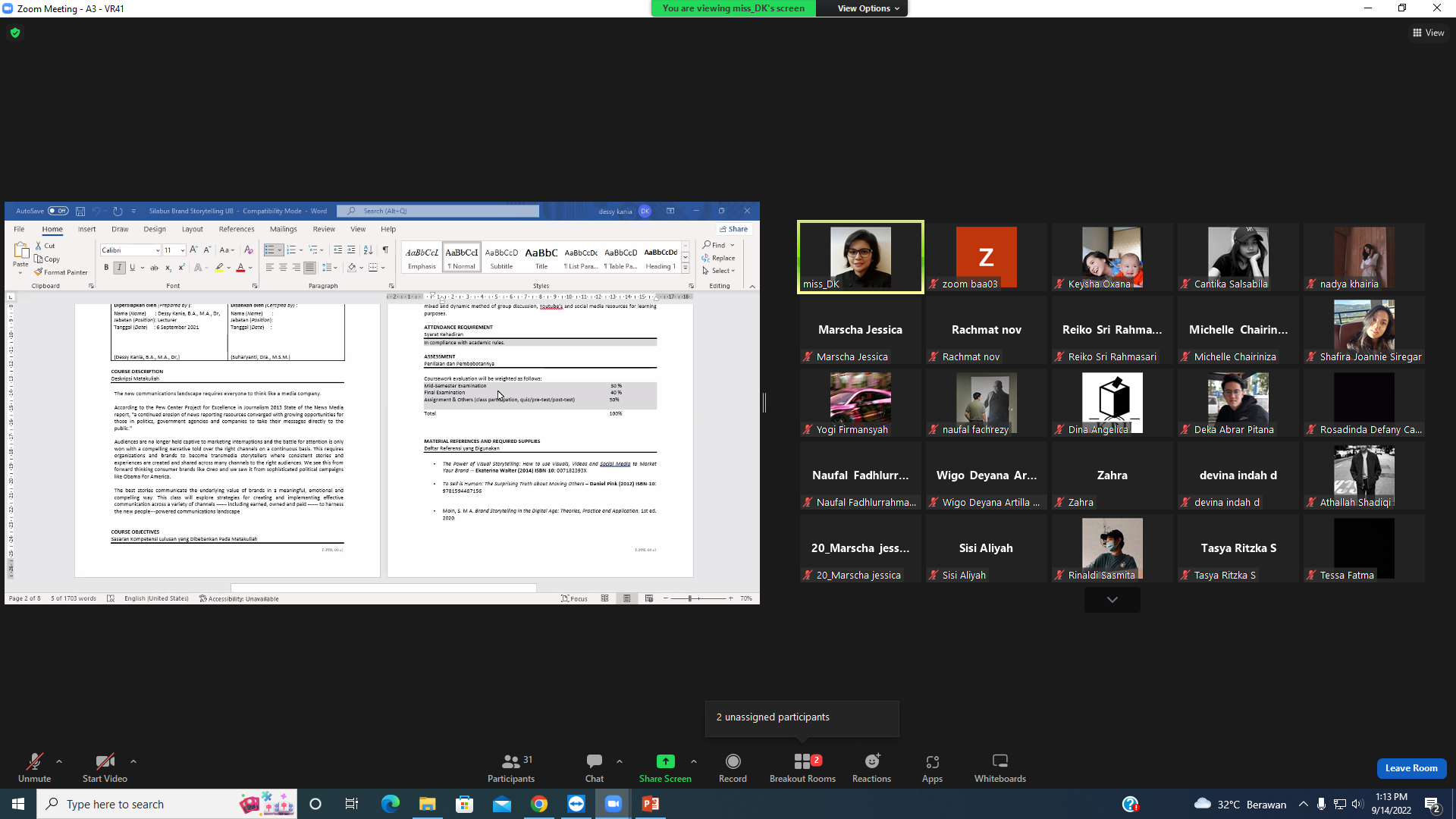Click the Save icon in Word title bar
This screenshot has width=1456, height=819.
(80, 211)
